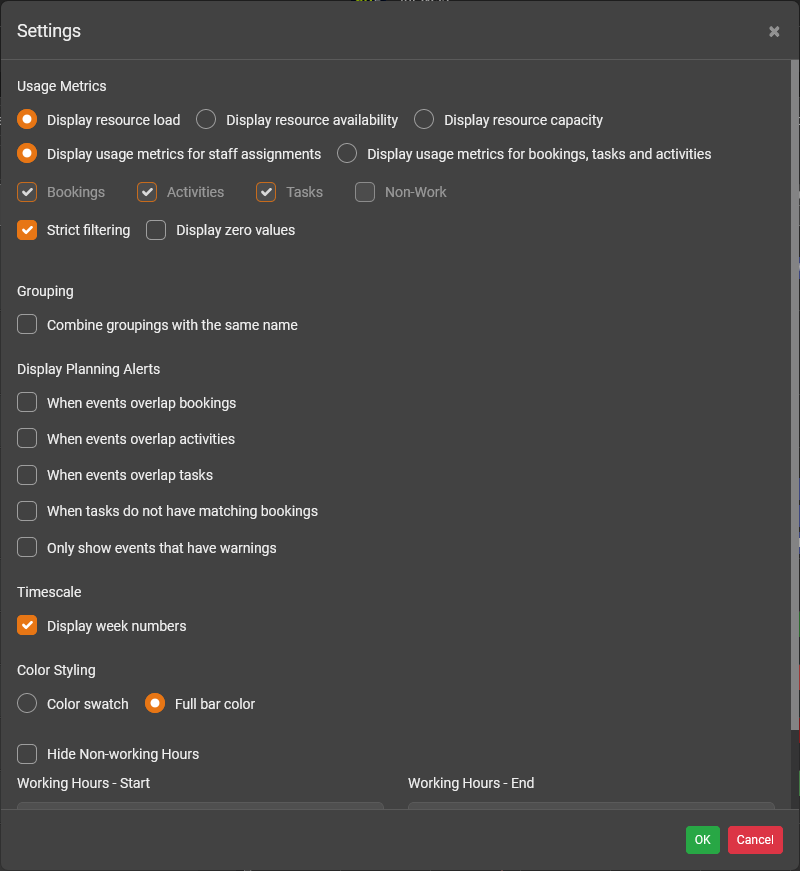Check When events overlap activities alert
The image size is (800, 871).
28,439
